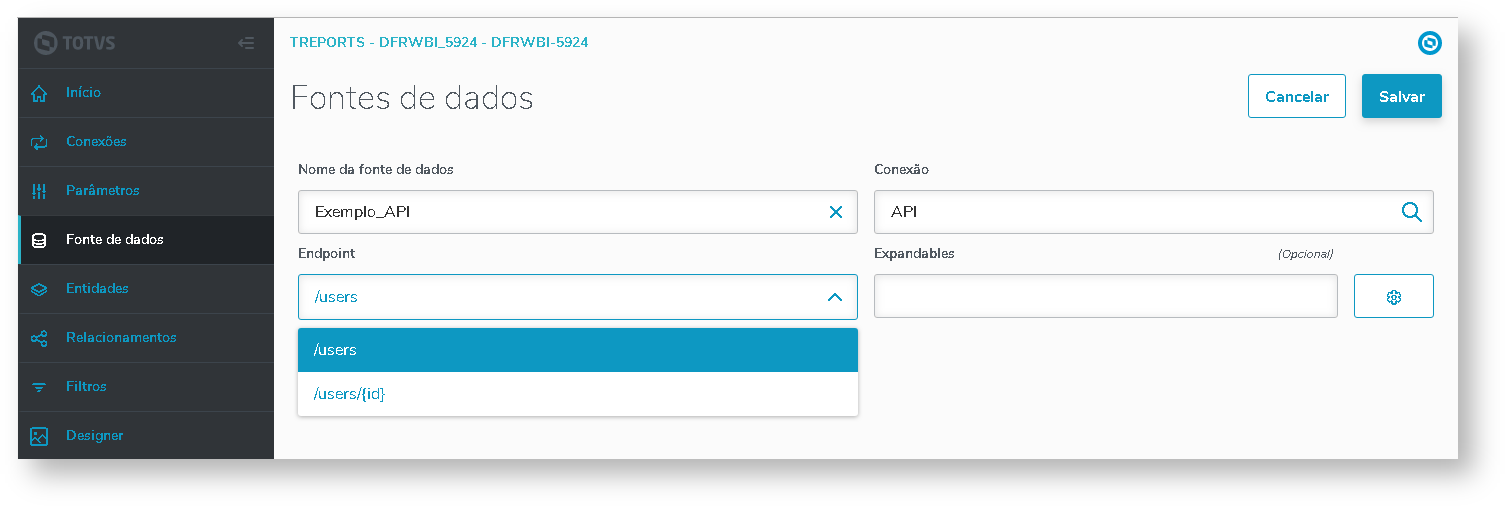Focus the Expandables input field
Image resolution: width=1506 pixels, height=507 pixels.
[x=1105, y=297]
